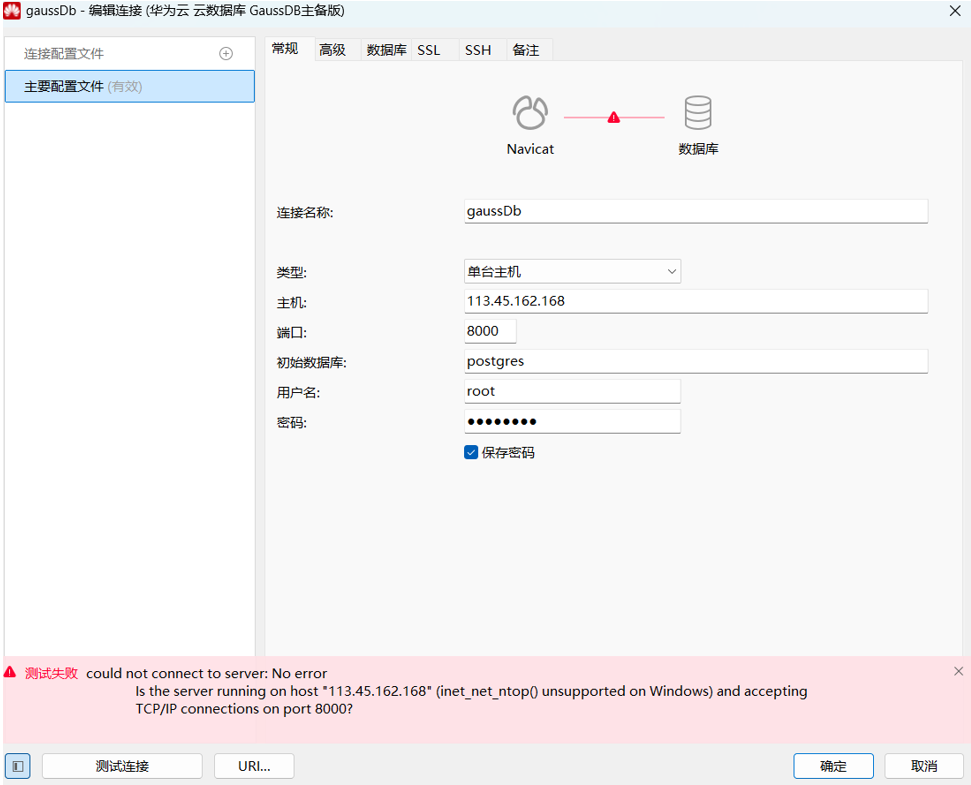
Task: Dismiss the test failed error banner
Action: pos(958,671)
